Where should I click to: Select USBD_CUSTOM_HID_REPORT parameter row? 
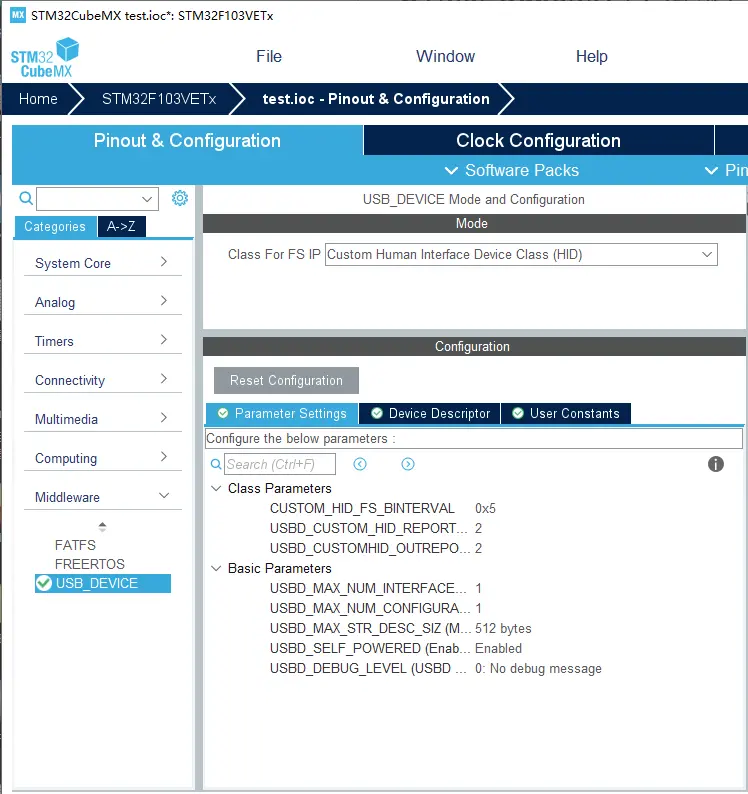click(x=369, y=528)
